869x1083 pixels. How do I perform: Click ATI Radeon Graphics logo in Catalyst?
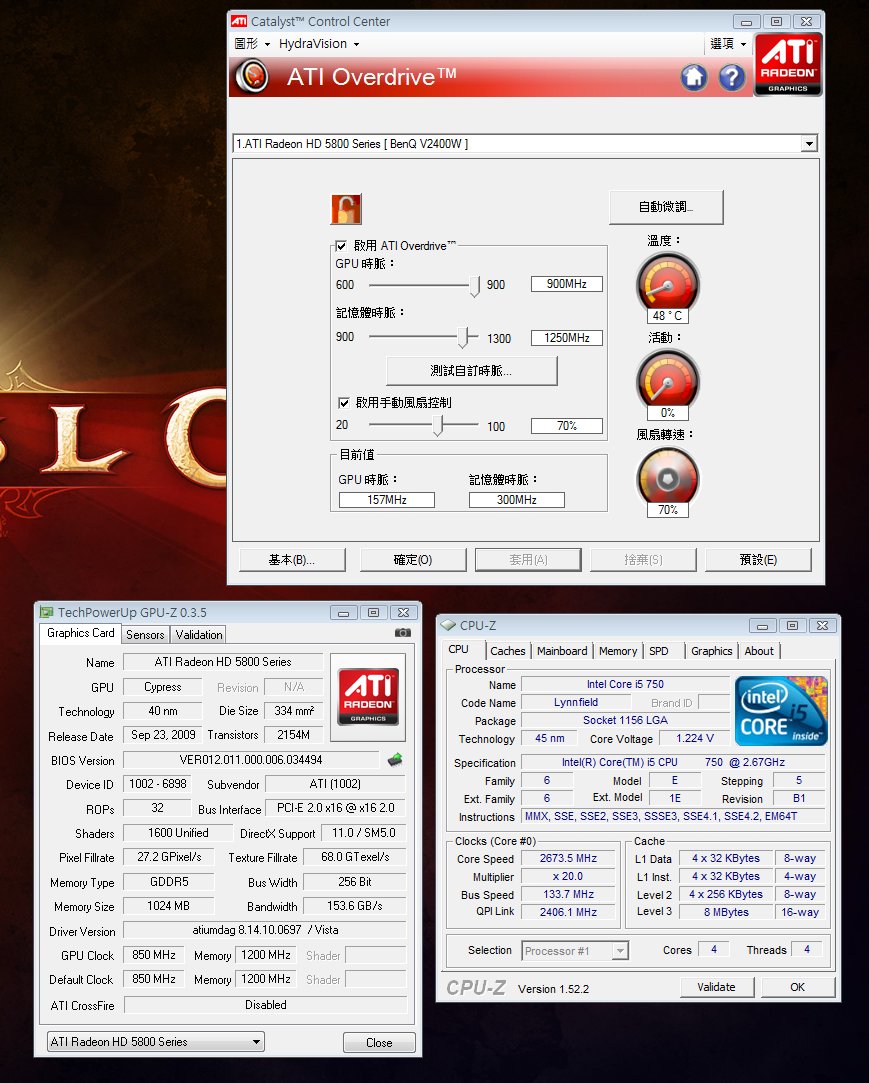click(x=788, y=64)
